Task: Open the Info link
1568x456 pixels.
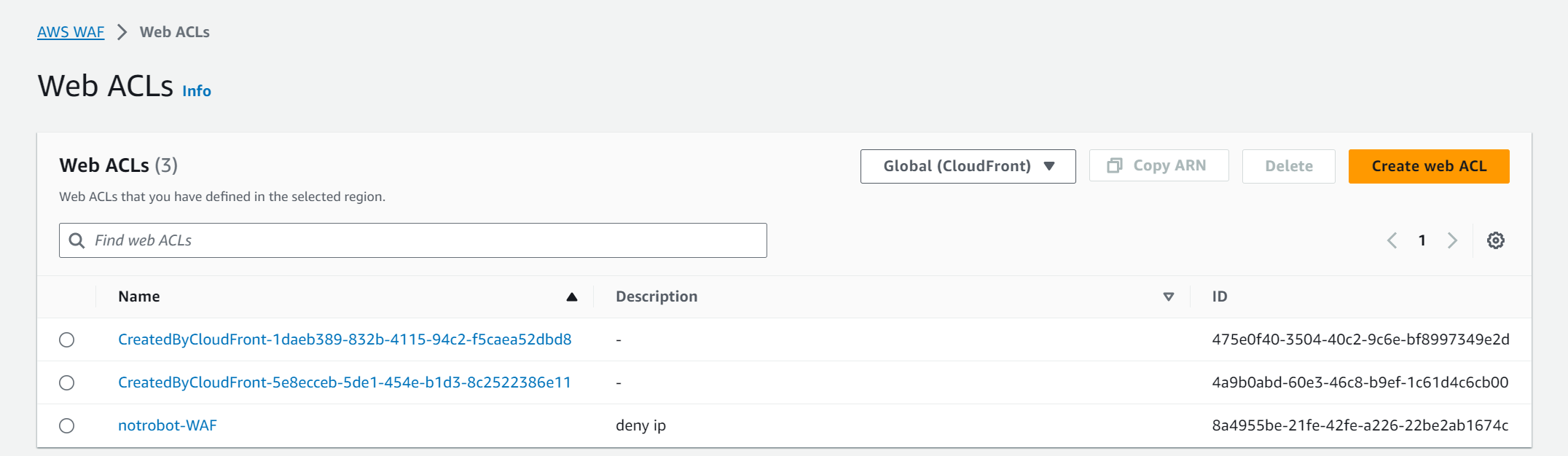Action: pos(197,91)
